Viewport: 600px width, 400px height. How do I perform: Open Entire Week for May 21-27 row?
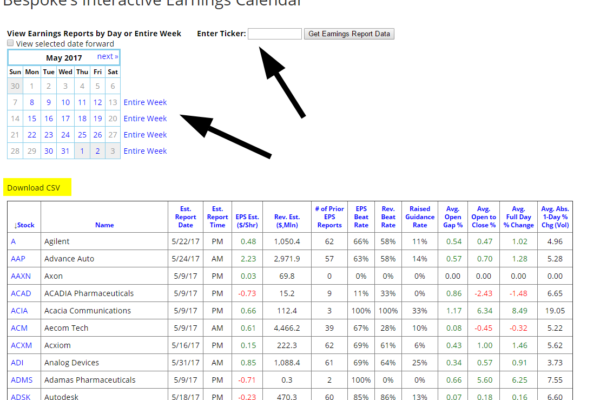145,135
